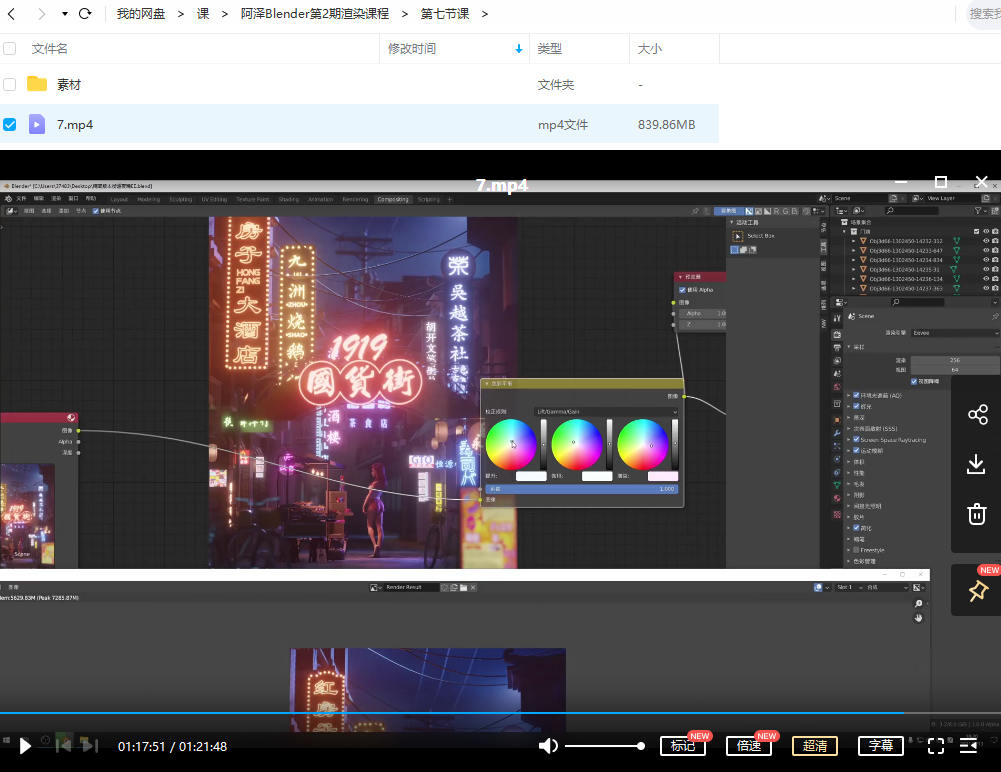Go back with the left arrow
1001x772 pixels.
[11, 13]
